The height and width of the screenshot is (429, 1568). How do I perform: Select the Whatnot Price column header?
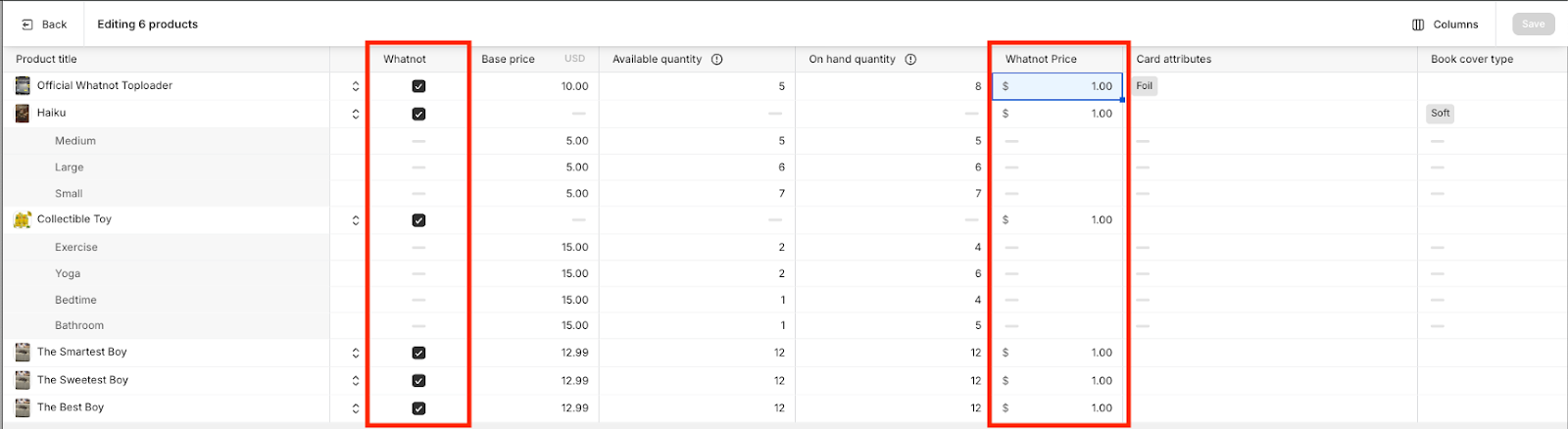pos(1041,59)
